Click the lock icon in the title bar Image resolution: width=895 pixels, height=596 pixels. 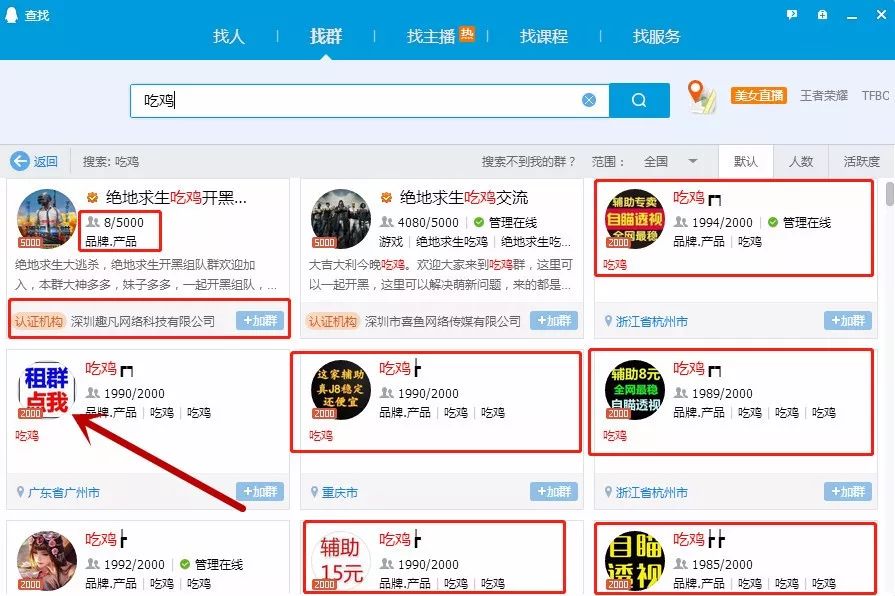click(x=822, y=12)
